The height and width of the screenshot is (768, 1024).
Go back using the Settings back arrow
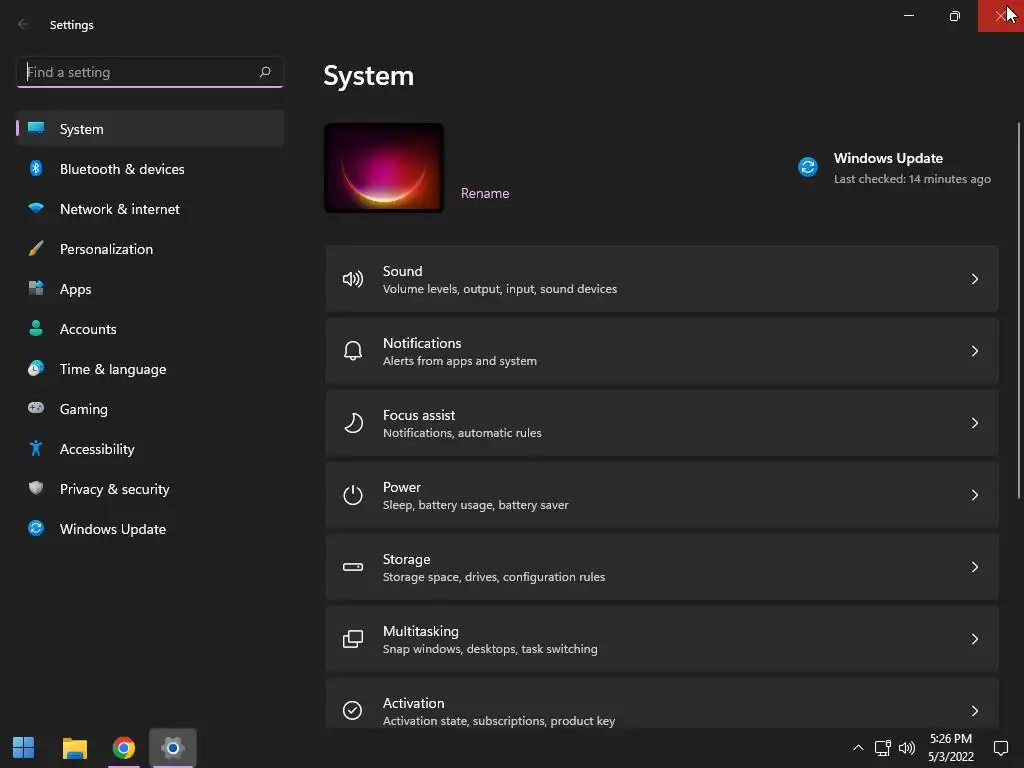point(23,24)
